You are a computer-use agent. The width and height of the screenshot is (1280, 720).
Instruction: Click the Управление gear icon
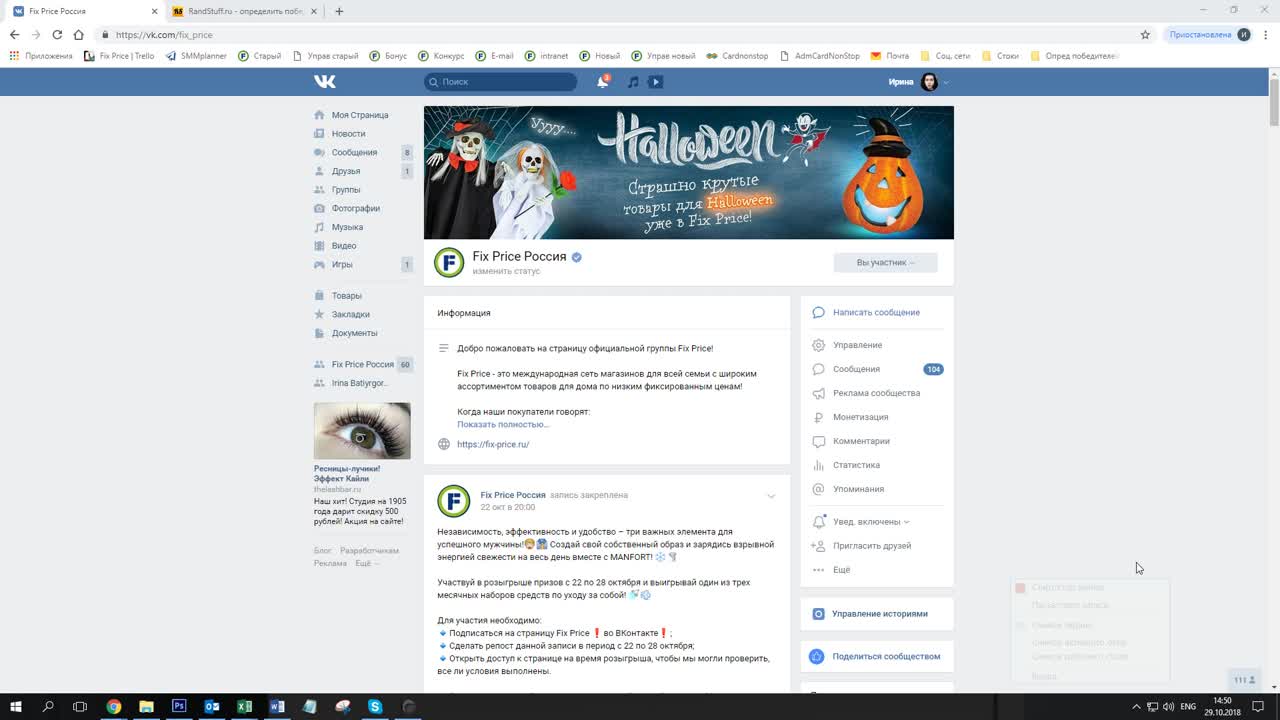[819, 345]
